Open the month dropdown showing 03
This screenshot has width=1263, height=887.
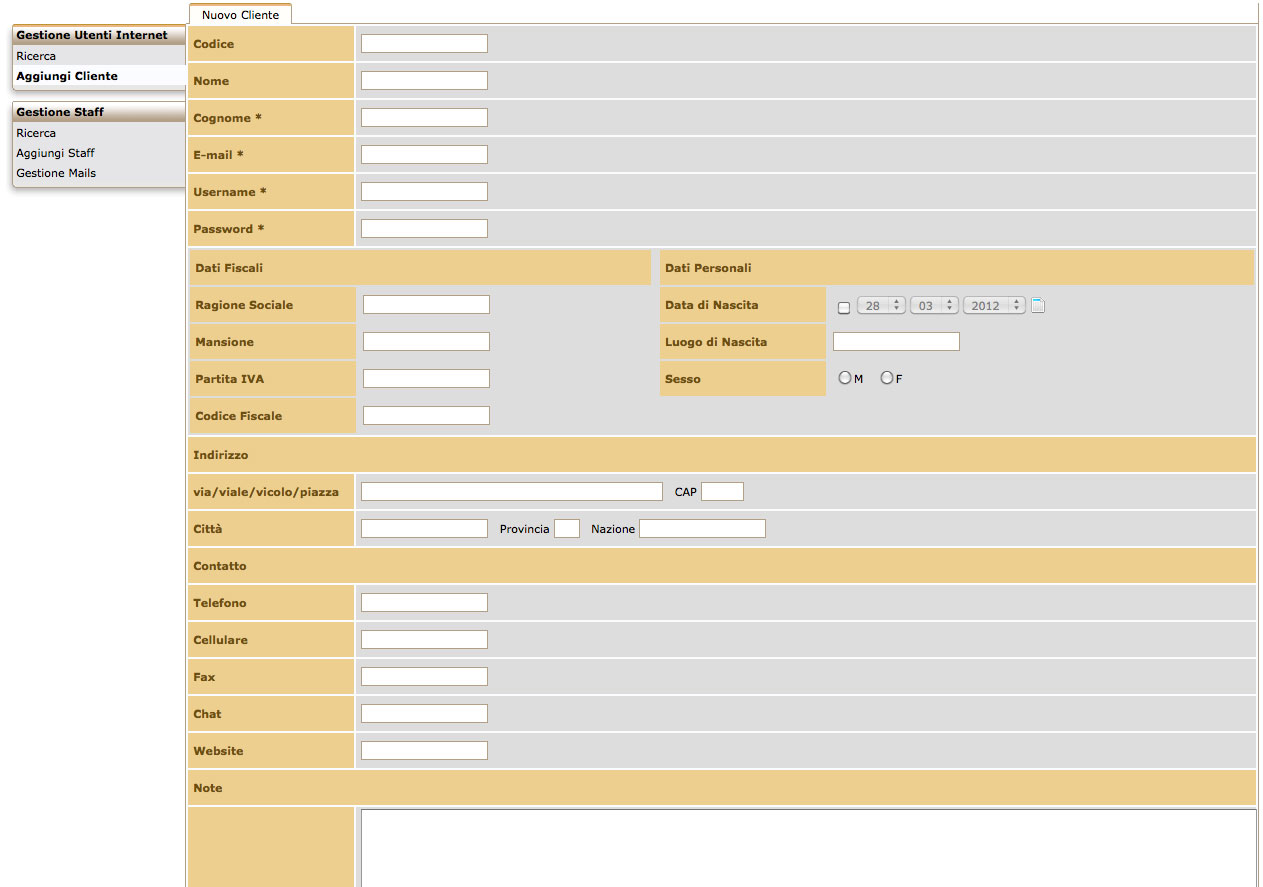934,306
